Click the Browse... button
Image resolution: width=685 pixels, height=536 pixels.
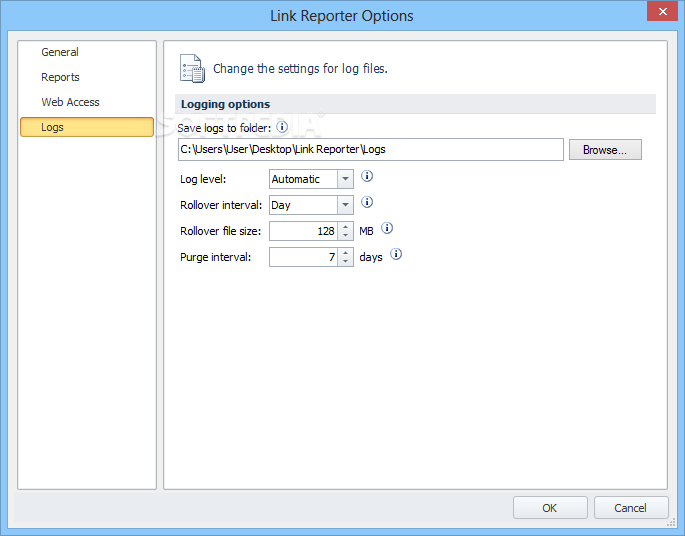pyautogui.click(x=605, y=150)
